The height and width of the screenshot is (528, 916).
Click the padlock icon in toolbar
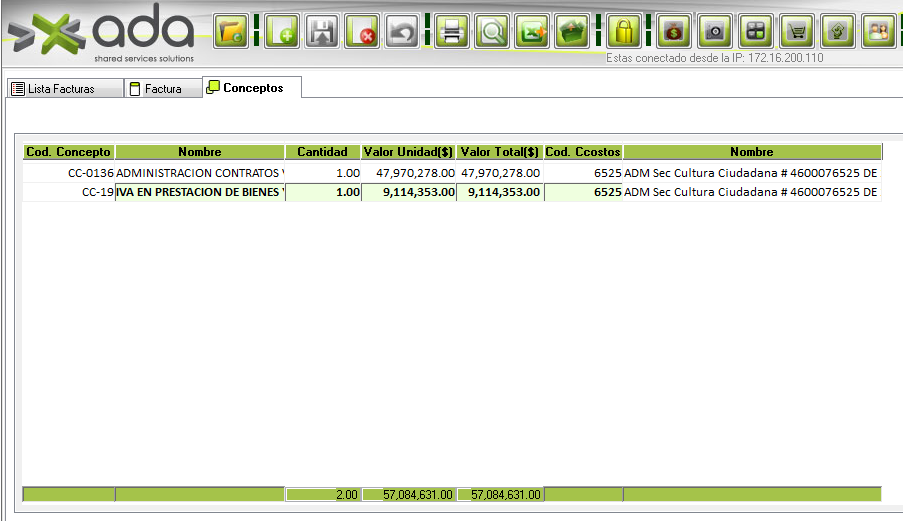click(x=623, y=32)
